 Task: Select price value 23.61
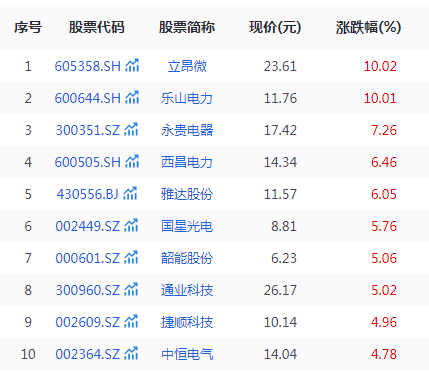[x=280, y=66]
